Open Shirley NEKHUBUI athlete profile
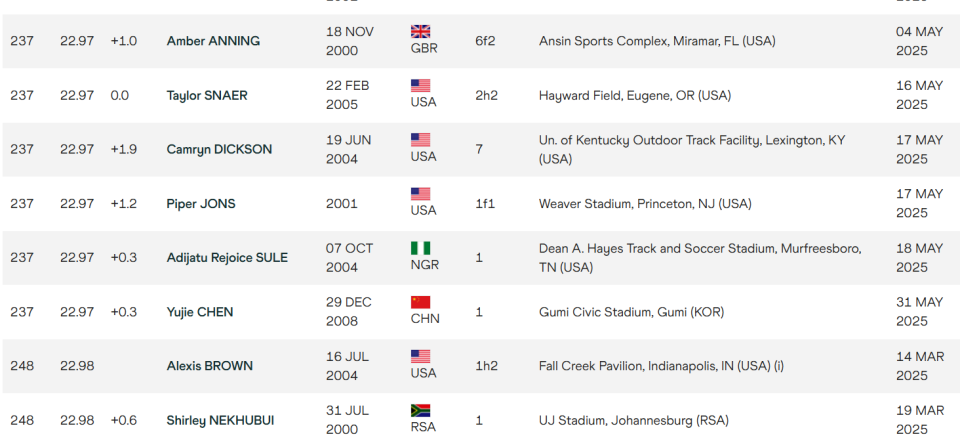The width and height of the screenshot is (960, 447). [x=220, y=421]
